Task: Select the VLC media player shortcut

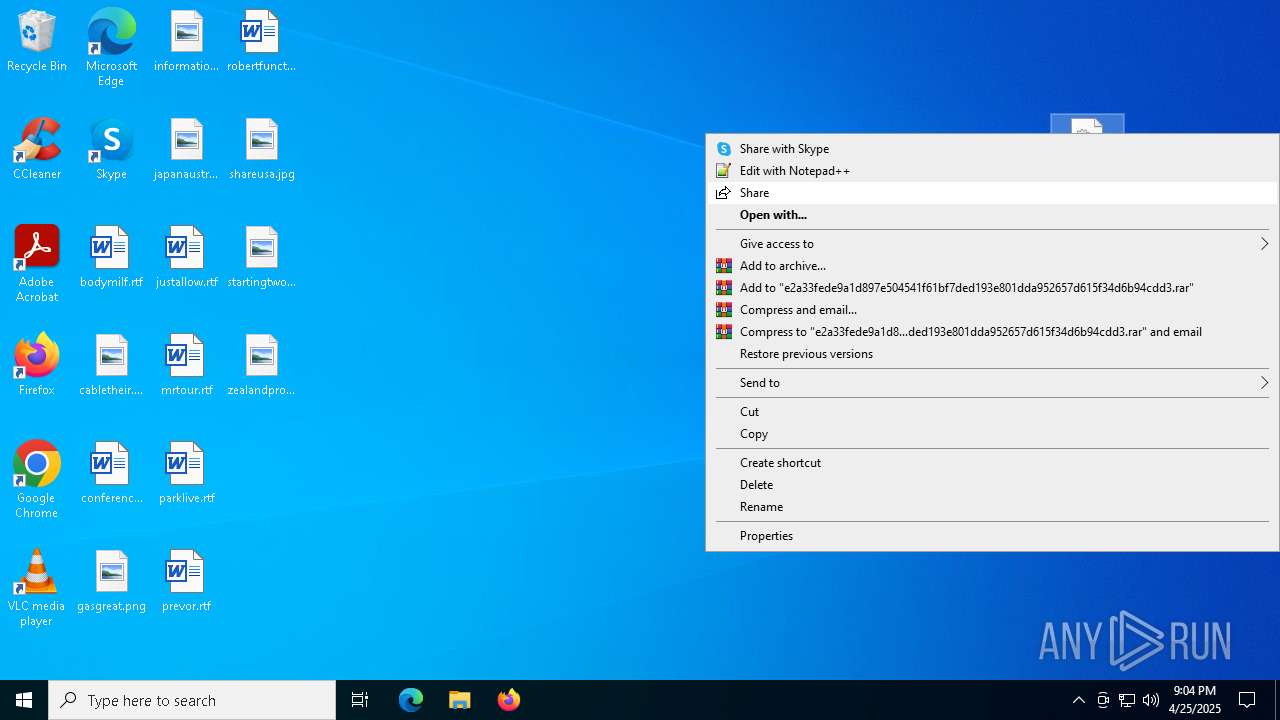Action: (37, 588)
